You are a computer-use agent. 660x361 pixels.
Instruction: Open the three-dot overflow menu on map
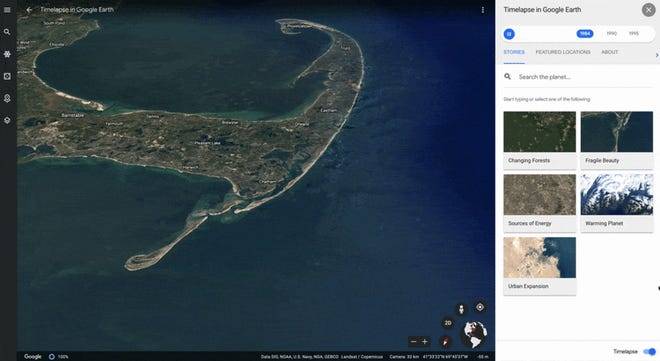point(483,10)
